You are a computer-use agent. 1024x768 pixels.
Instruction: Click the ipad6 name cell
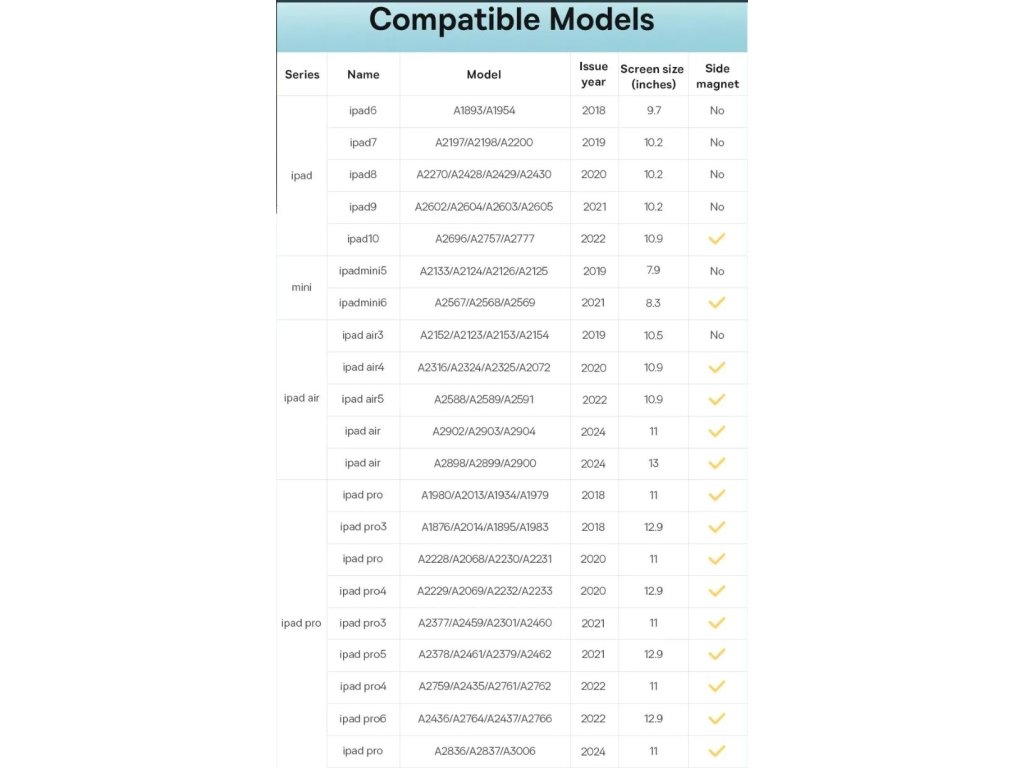pyautogui.click(x=363, y=111)
